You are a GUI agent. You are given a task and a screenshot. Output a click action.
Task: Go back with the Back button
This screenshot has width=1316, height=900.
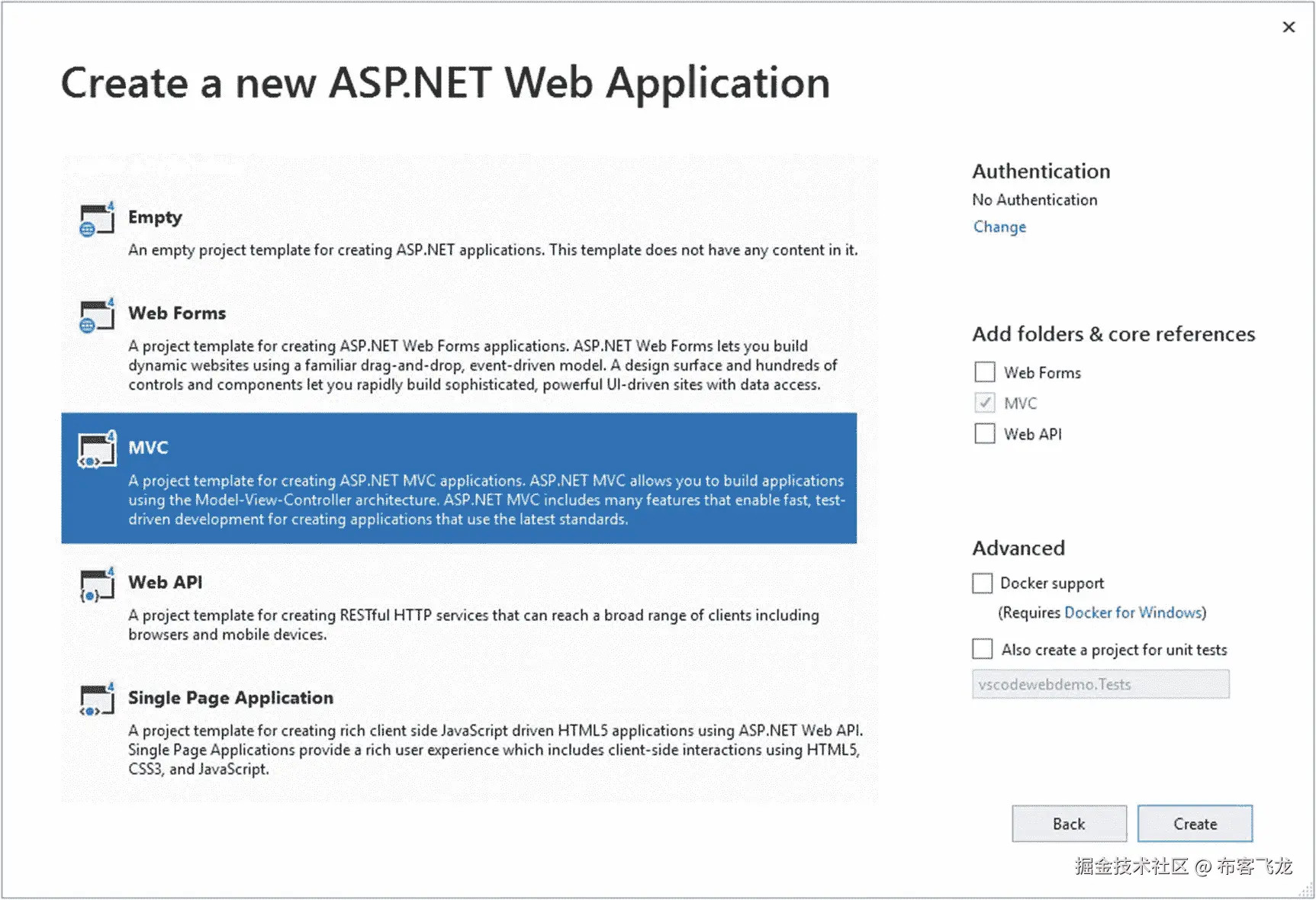[x=1069, y=824]
